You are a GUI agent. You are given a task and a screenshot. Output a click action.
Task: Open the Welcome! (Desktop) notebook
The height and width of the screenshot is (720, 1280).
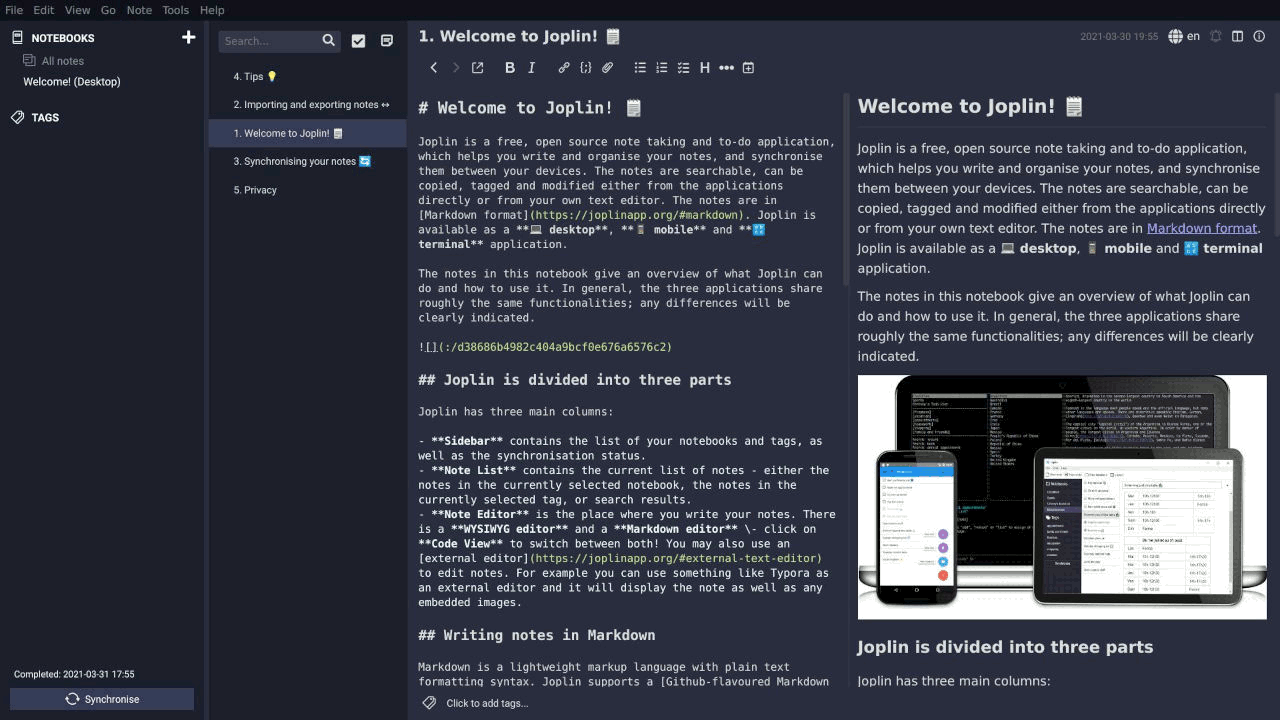(x=72, y=82)
